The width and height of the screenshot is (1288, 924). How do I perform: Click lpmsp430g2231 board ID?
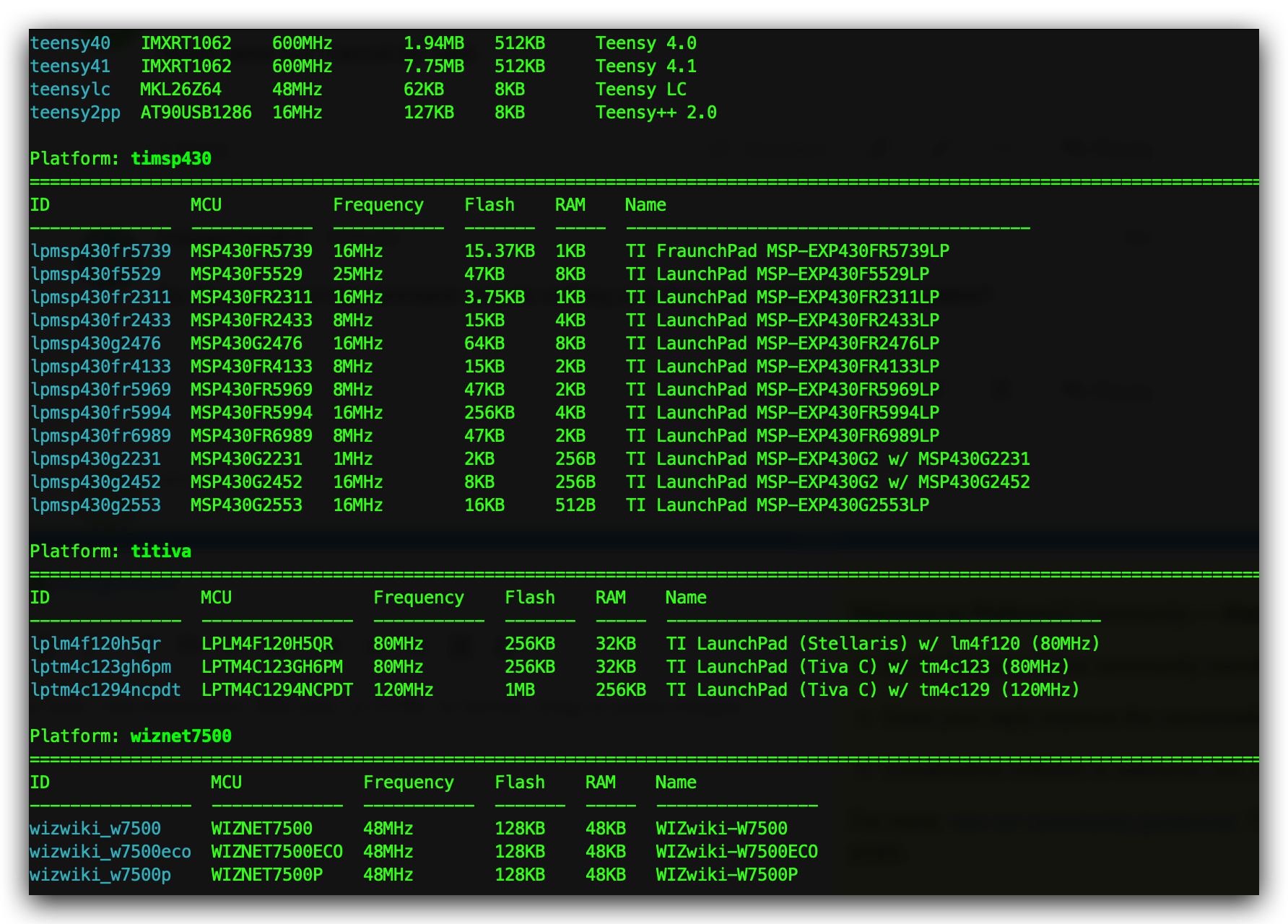coord(96,459)
